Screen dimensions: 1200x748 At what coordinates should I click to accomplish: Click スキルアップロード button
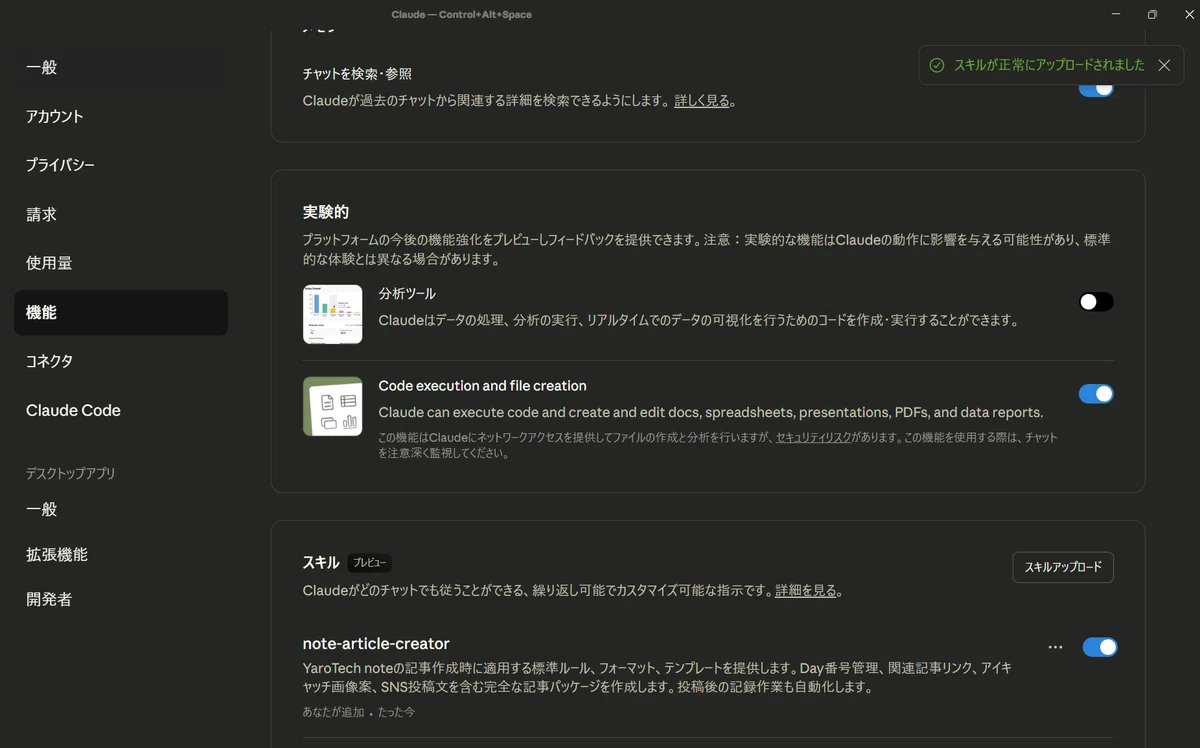(1063, 567)
